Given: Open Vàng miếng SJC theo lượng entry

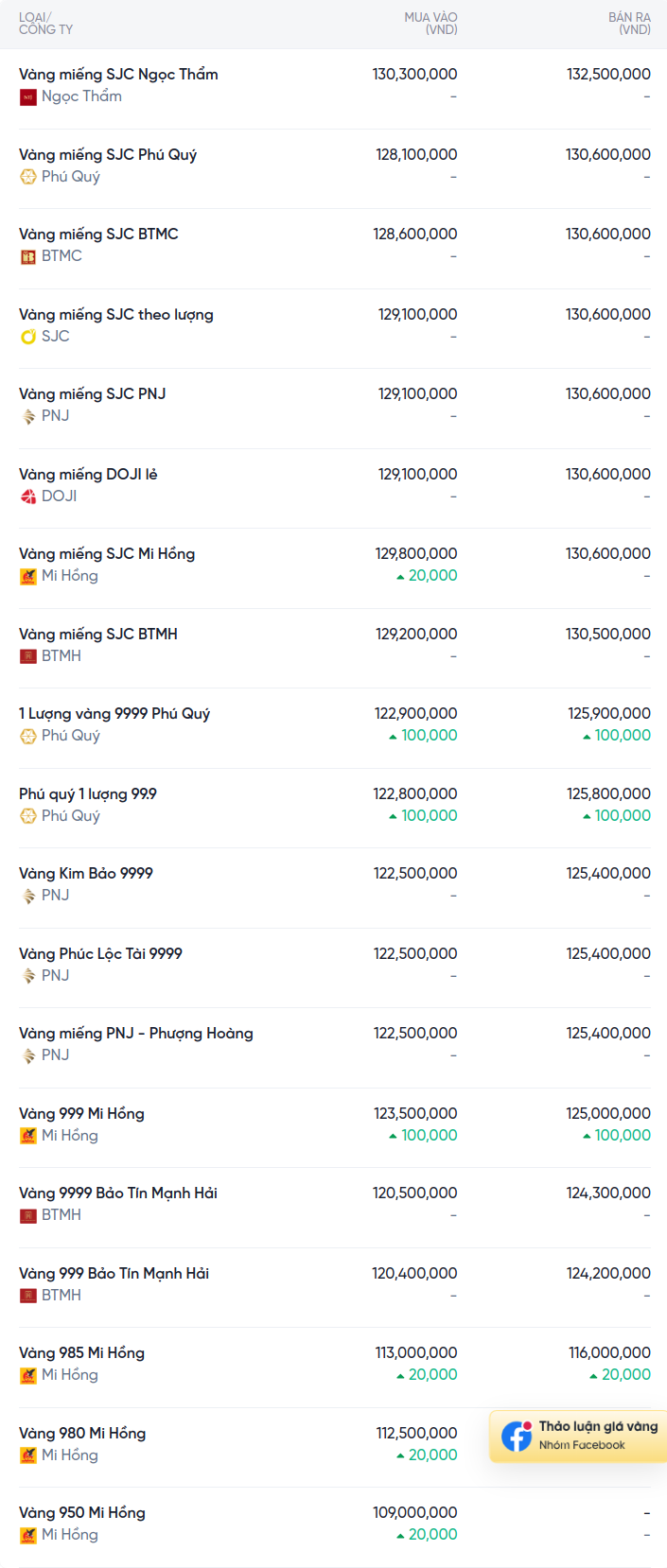Looking at the screenshot, I should 116,315.
